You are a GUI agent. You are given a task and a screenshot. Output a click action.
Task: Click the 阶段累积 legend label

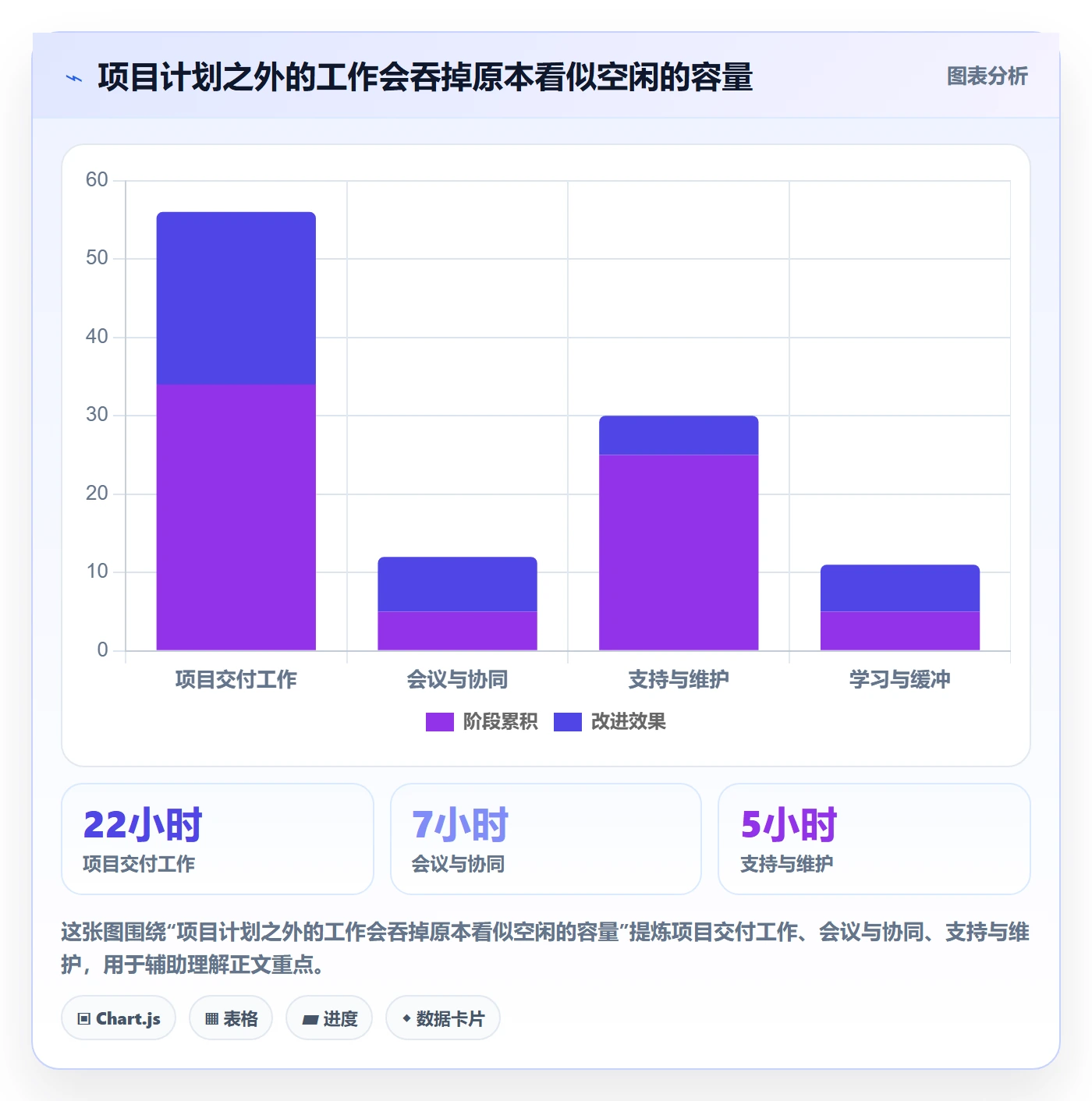tap(500, 722)
